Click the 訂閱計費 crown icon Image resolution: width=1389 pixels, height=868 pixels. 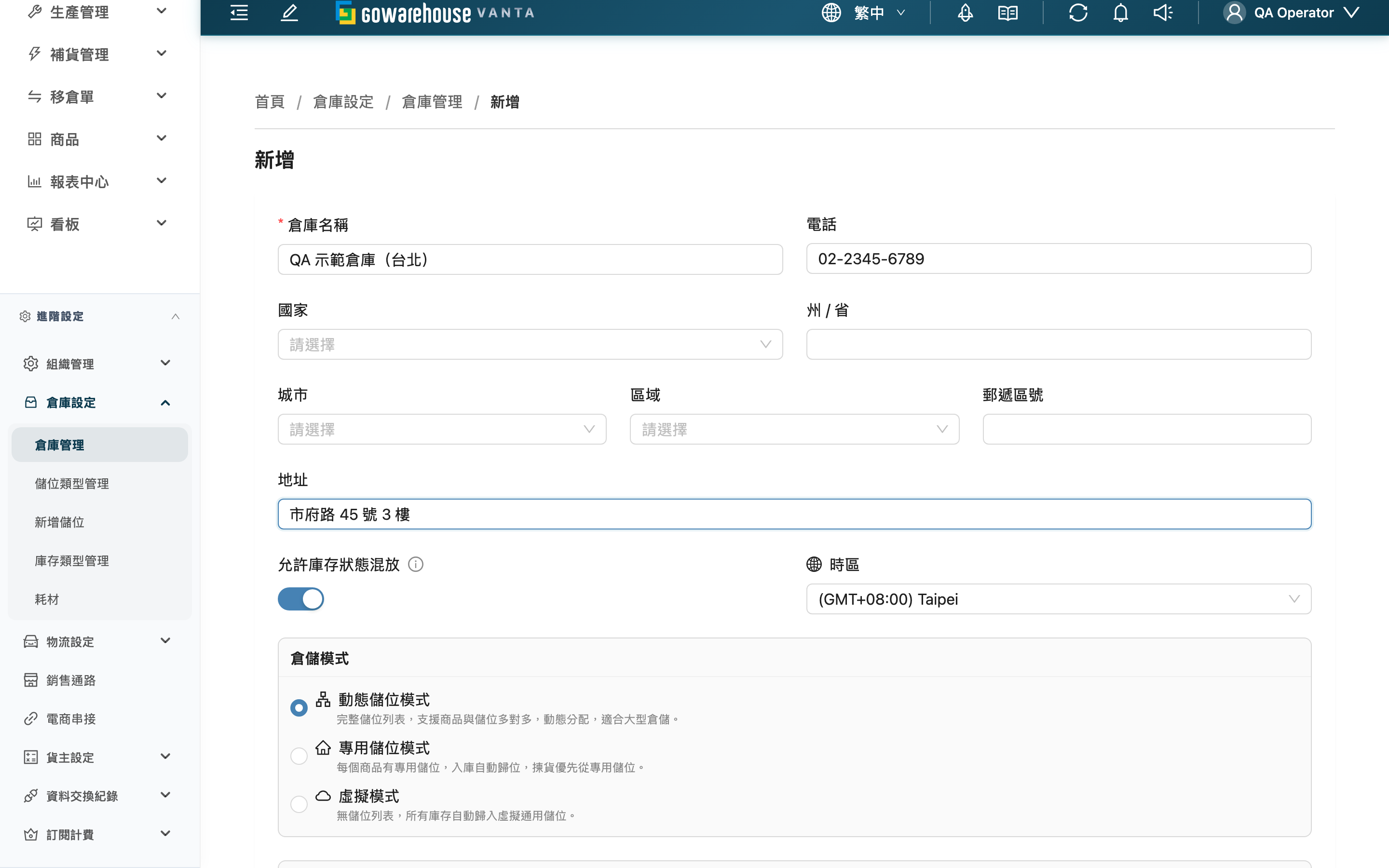click(x=31, y=834)
